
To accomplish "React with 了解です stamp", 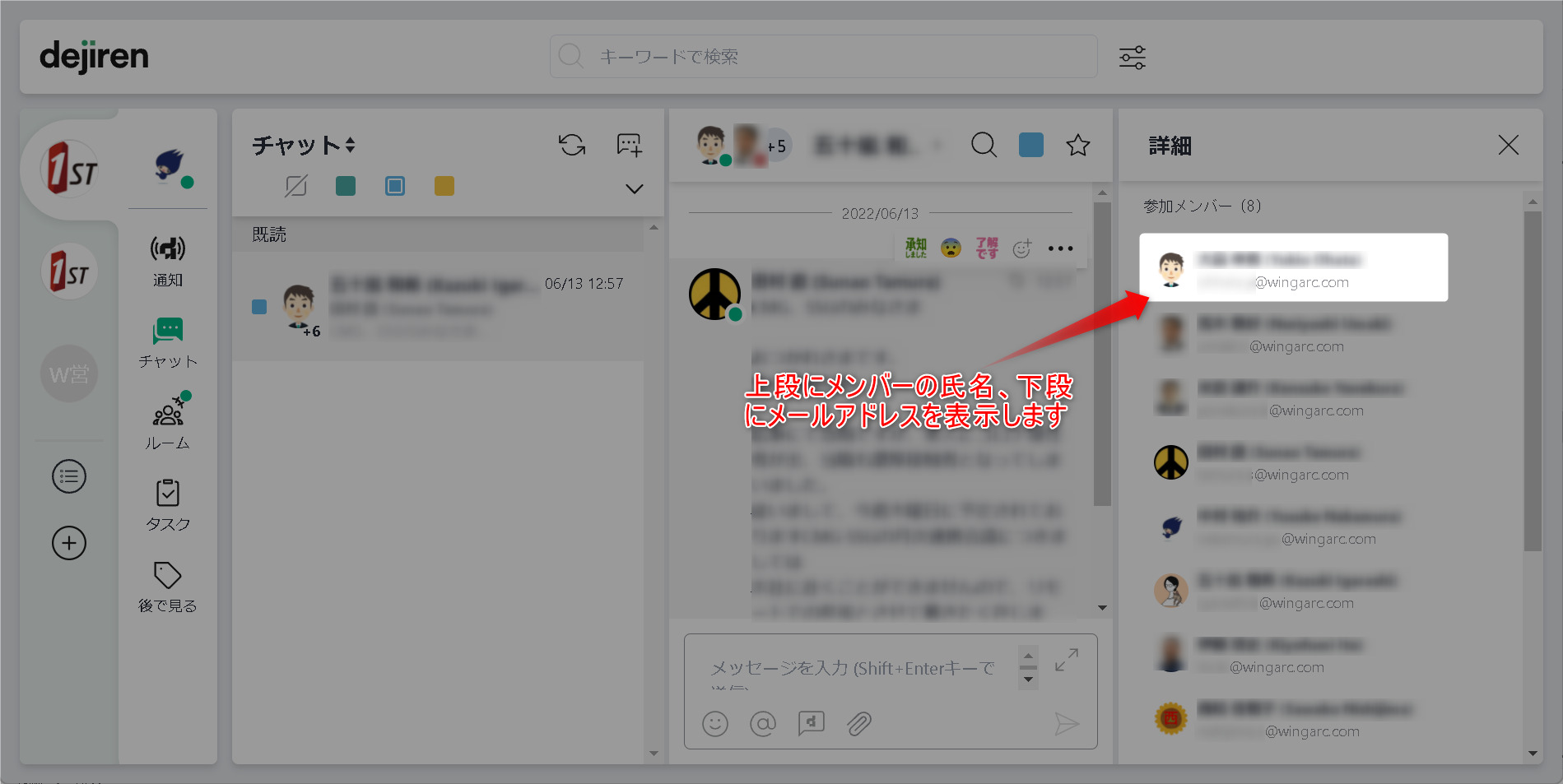I will pos(987,248).
